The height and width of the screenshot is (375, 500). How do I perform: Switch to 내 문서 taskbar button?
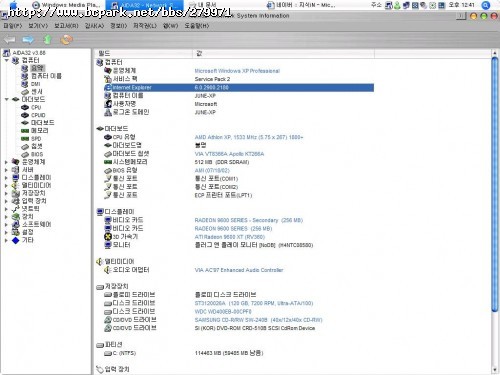[x=203, y=5]
